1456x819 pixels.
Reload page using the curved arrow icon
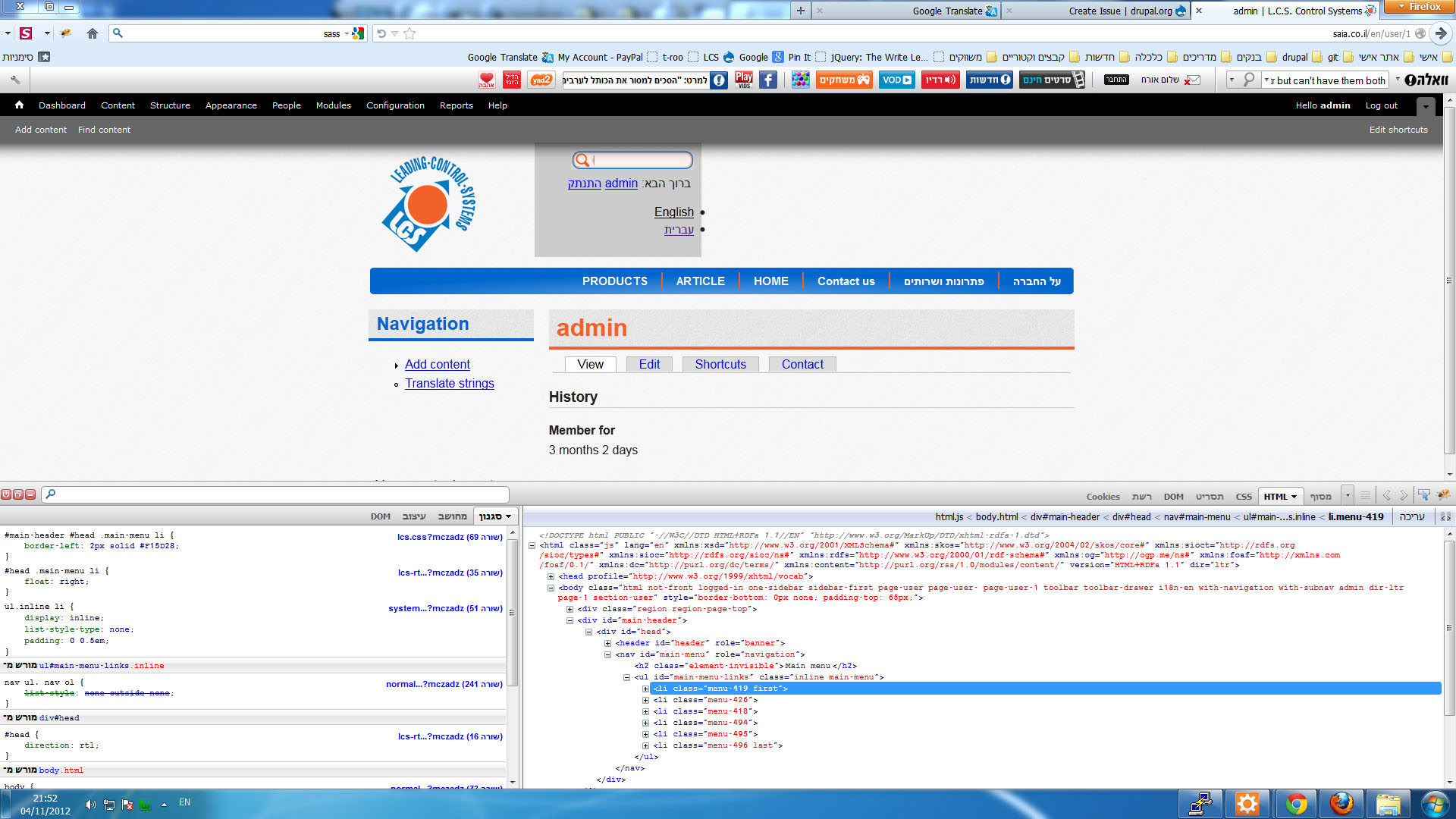(x=381, y=33)
